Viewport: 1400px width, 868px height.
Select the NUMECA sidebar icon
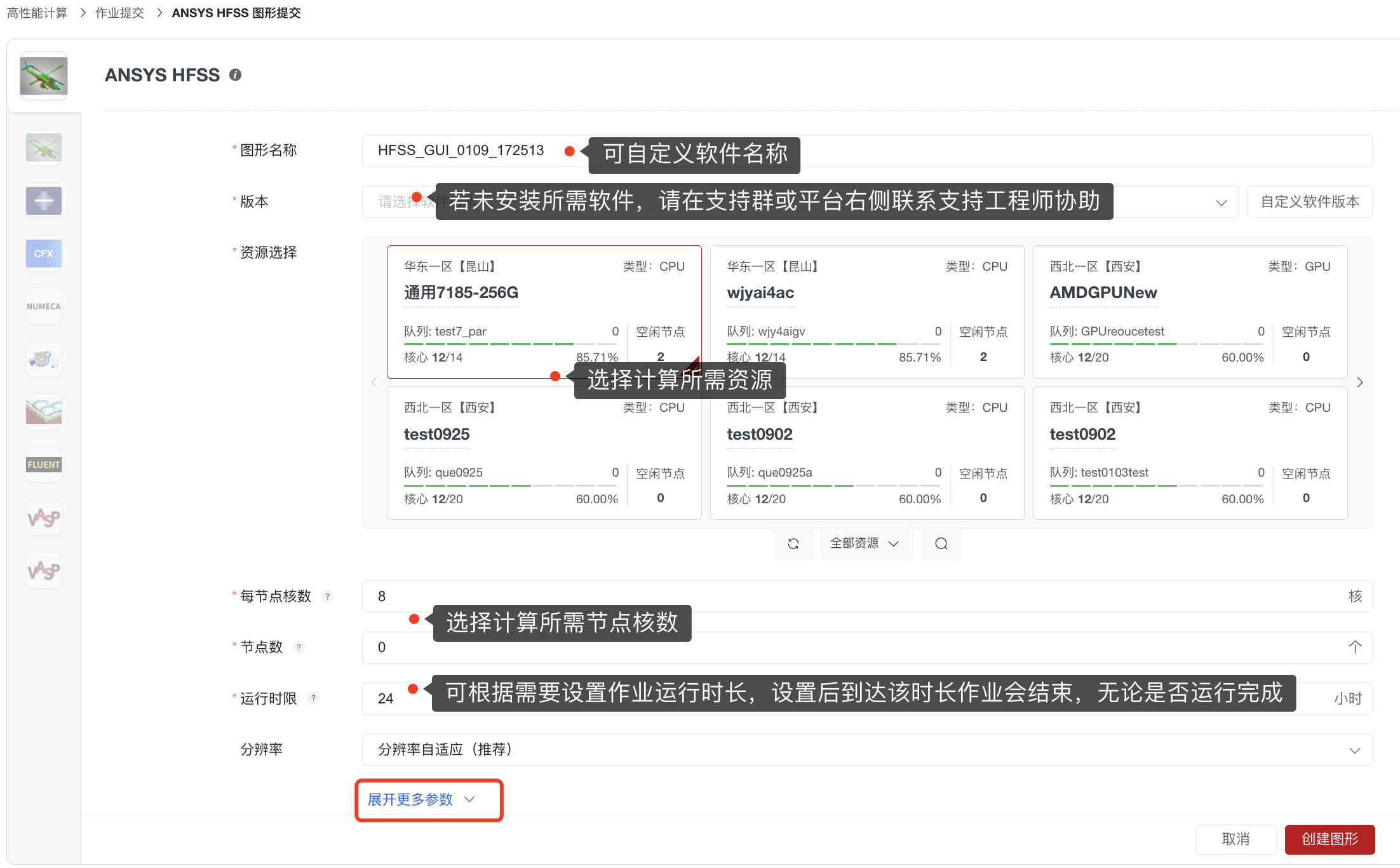pos(43,306)
